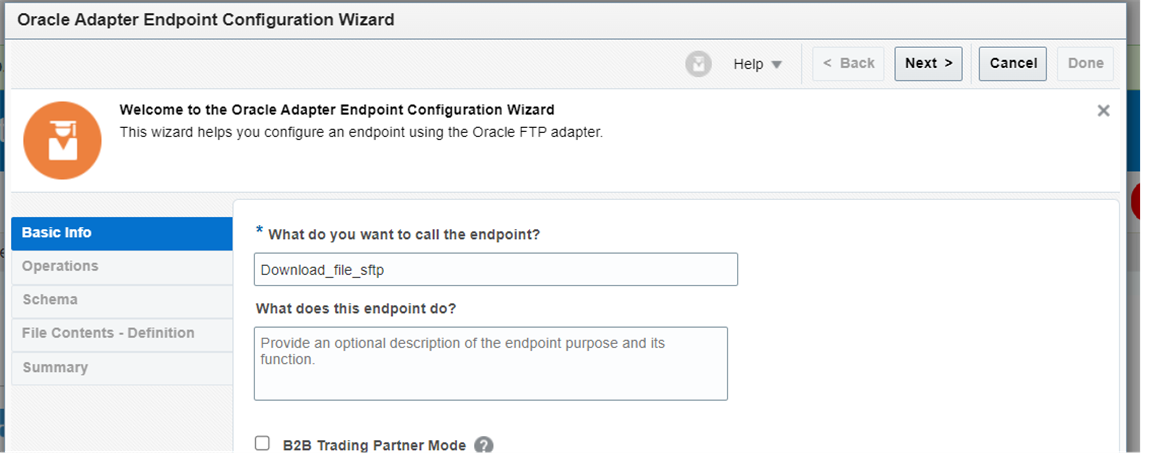Enable the B2B Trading Partner Mode checkbox
This screenshot has width=1156, height=467.
point(262,443)
